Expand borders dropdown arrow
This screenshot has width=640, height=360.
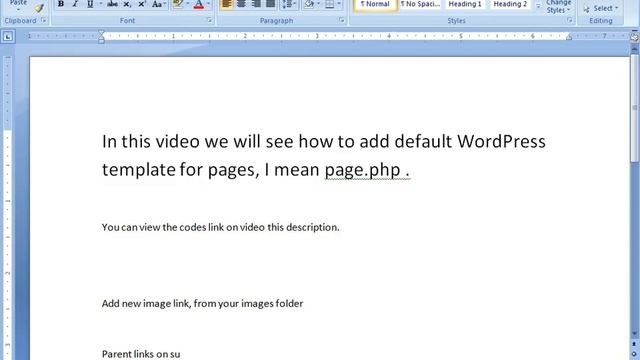(339, 4)
